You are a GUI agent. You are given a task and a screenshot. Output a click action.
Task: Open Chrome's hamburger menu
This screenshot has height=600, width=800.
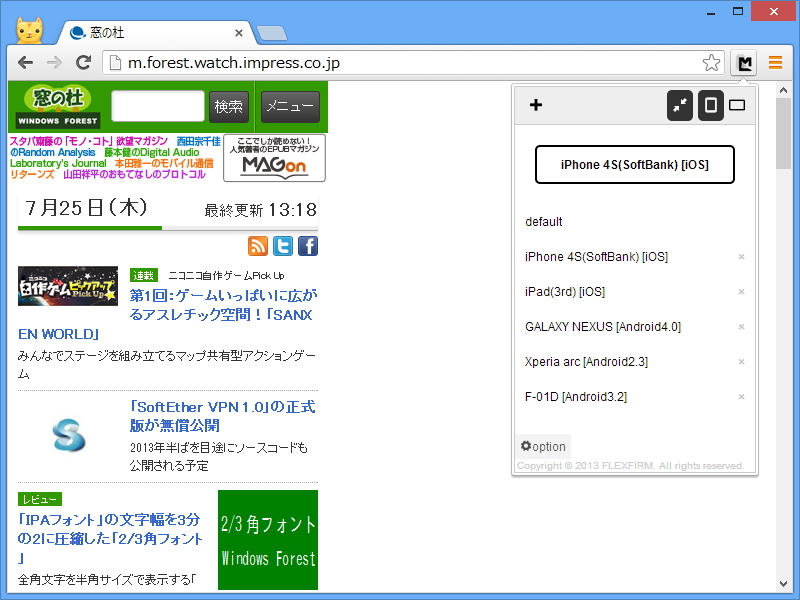coord(775,62)
